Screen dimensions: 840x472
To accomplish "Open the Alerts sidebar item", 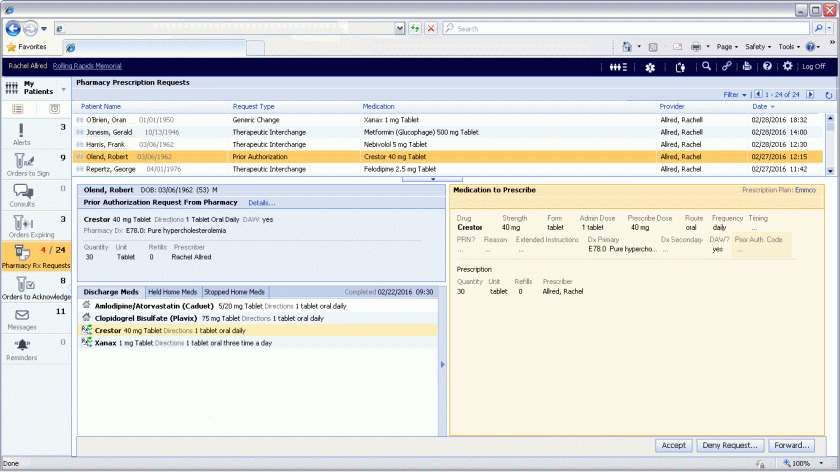I will point(22,135).
